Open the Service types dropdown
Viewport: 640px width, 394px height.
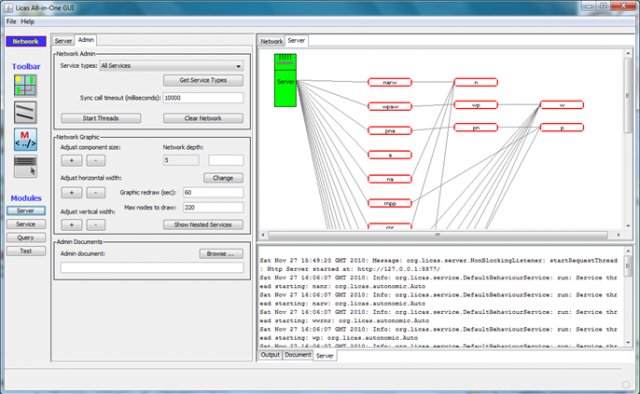[x=171, y=66]
